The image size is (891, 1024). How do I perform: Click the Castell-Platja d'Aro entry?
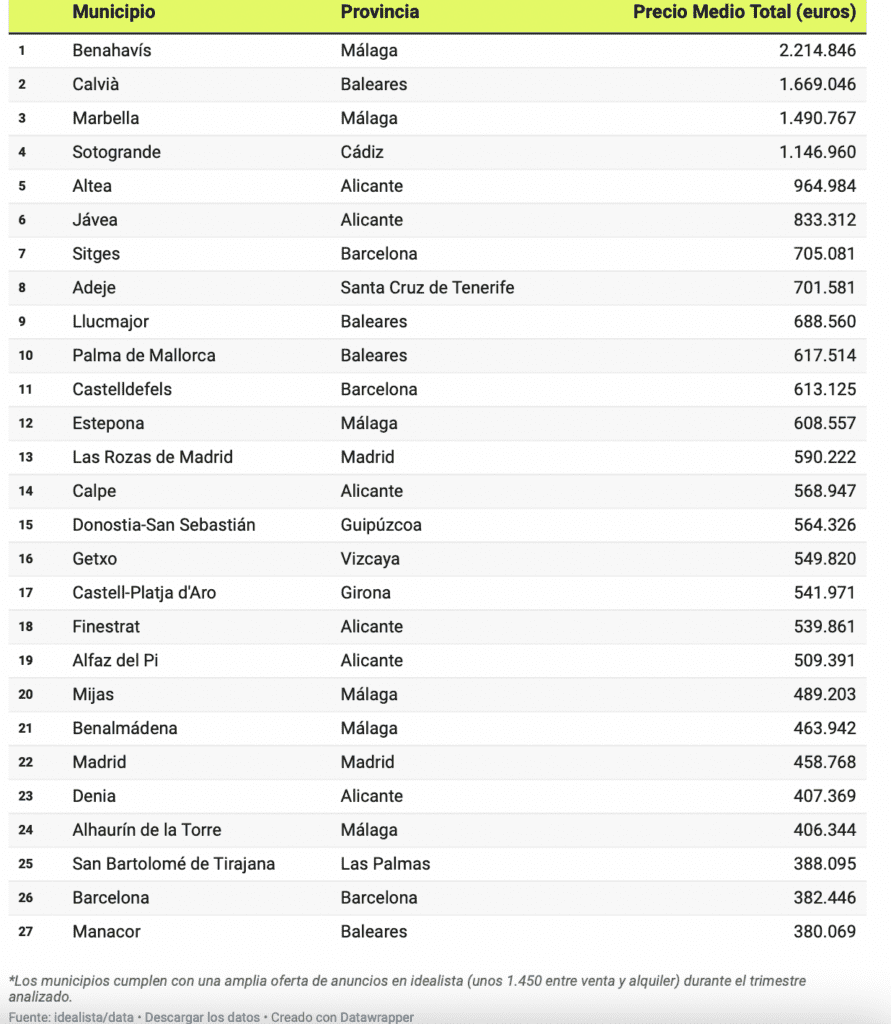[x=144, y=593]
